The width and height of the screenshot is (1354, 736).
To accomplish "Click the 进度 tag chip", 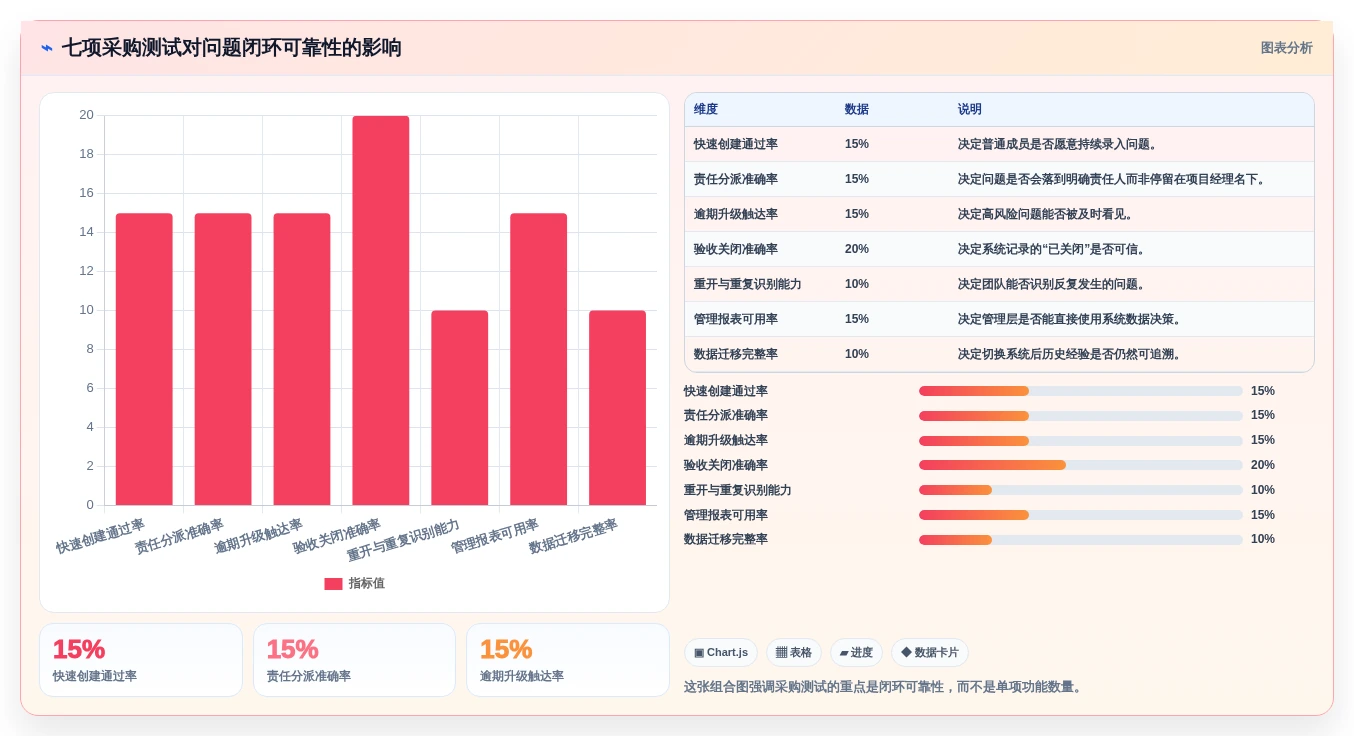I will (856, 653).
